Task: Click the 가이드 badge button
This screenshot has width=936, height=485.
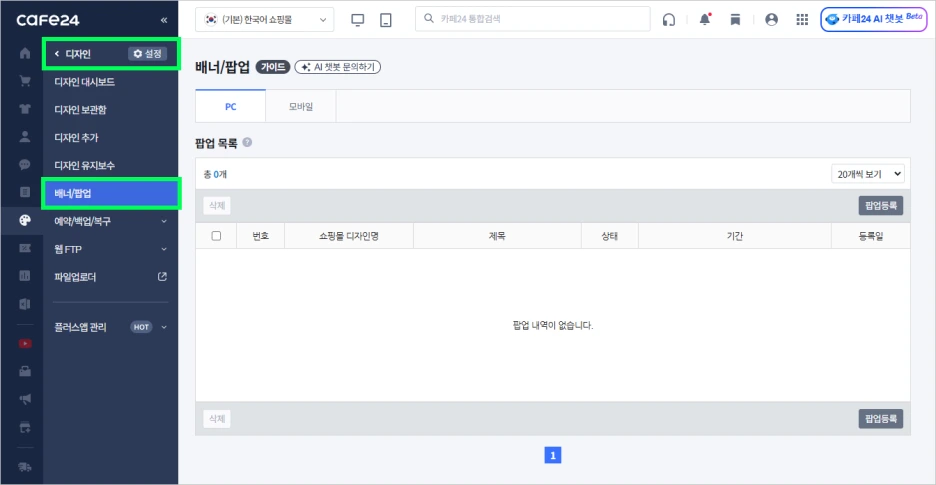Action: pyautogui.click(x=273, y=67)
